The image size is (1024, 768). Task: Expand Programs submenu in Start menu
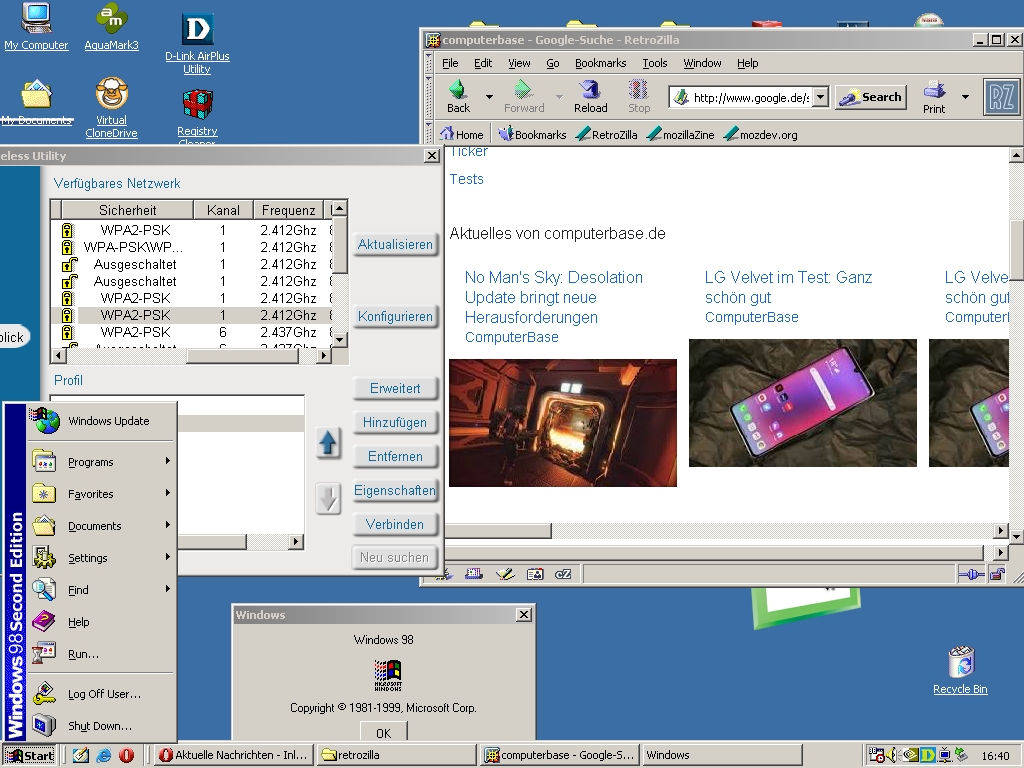coord(102,462)
